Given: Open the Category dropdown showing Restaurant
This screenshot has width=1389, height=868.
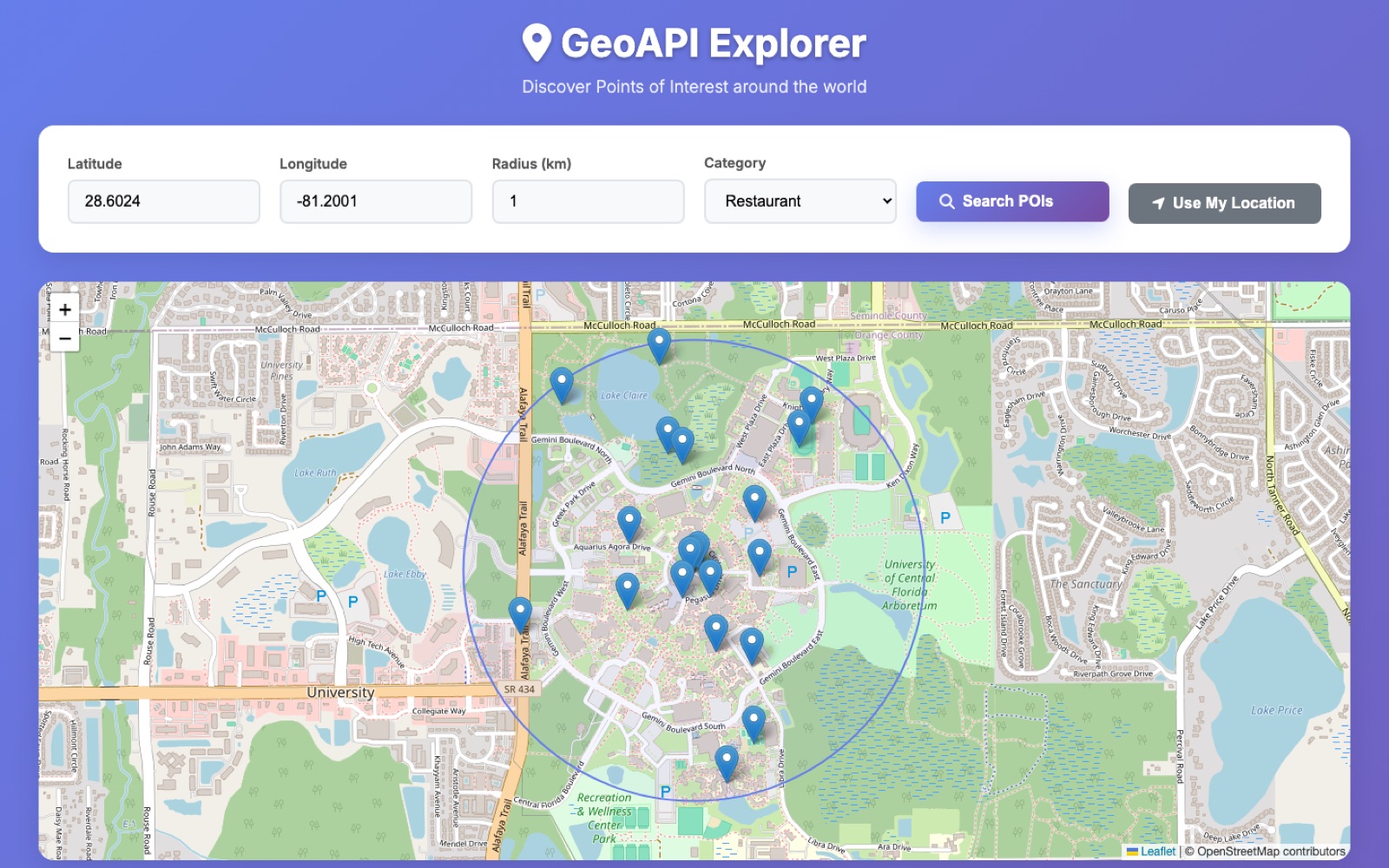Looking at the screenshot, I should [800, 201].
